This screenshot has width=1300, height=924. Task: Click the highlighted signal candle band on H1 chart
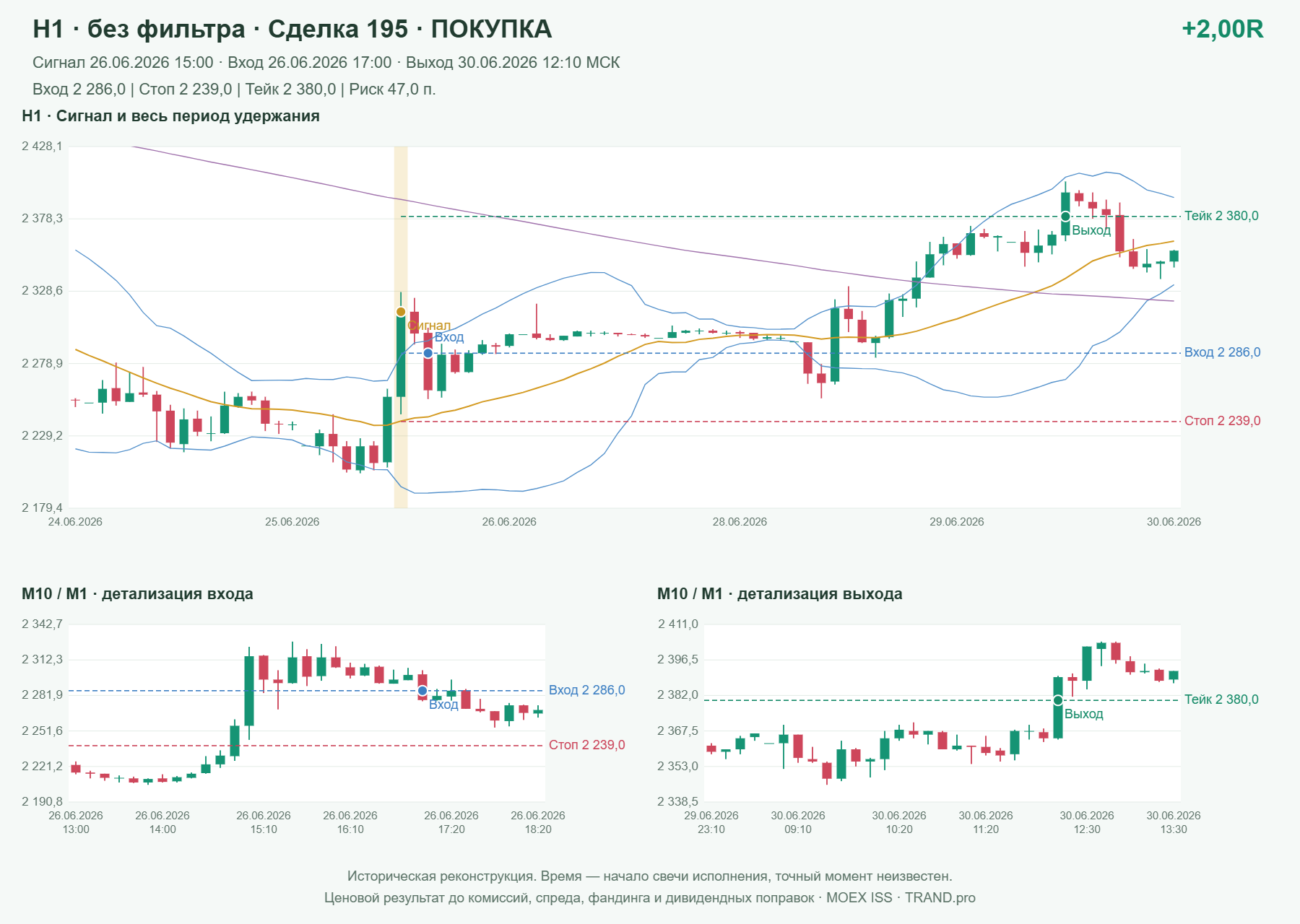(x=401, y=327)
